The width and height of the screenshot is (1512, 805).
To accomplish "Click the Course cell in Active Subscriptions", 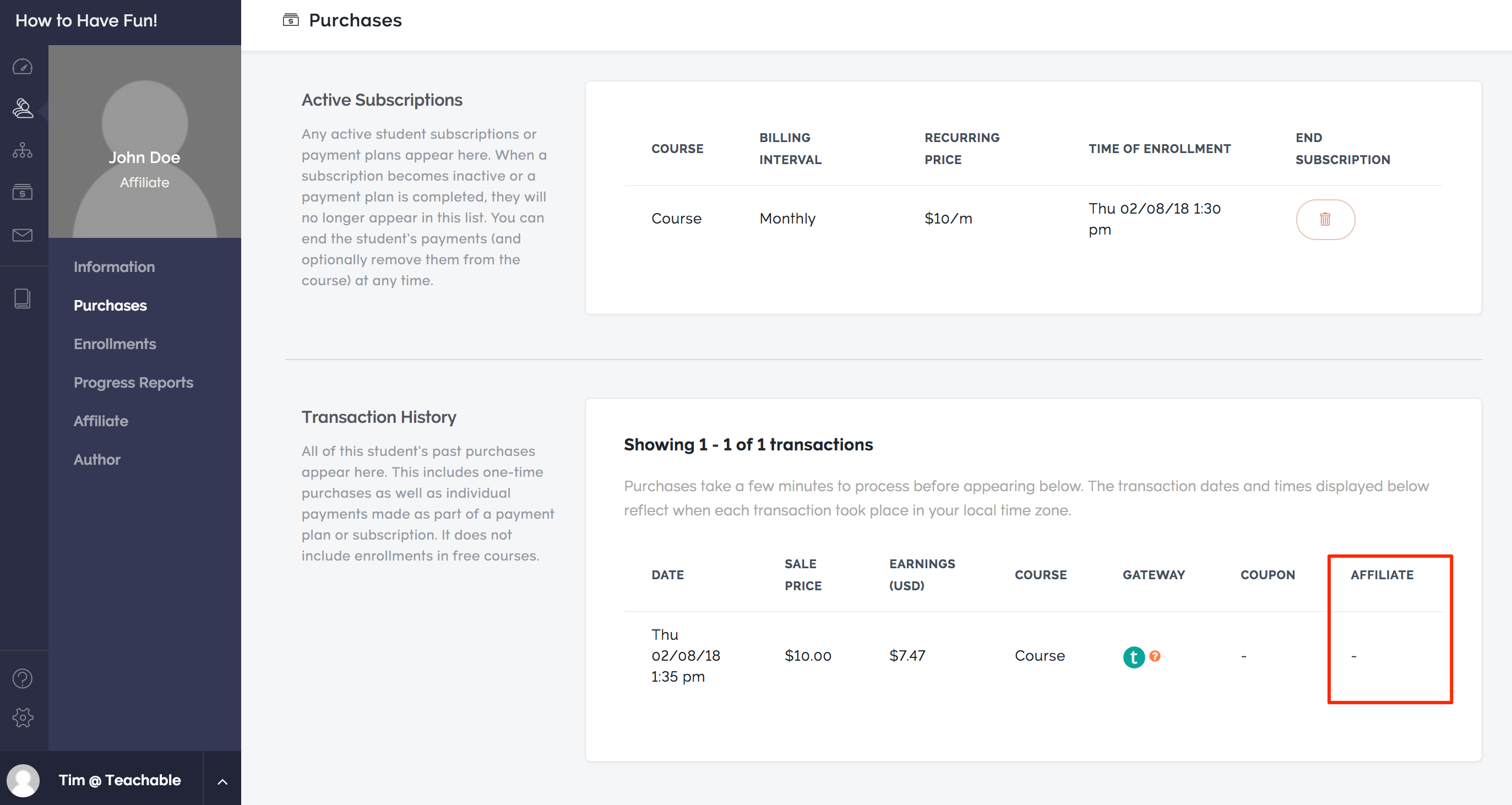I will 676,219.
